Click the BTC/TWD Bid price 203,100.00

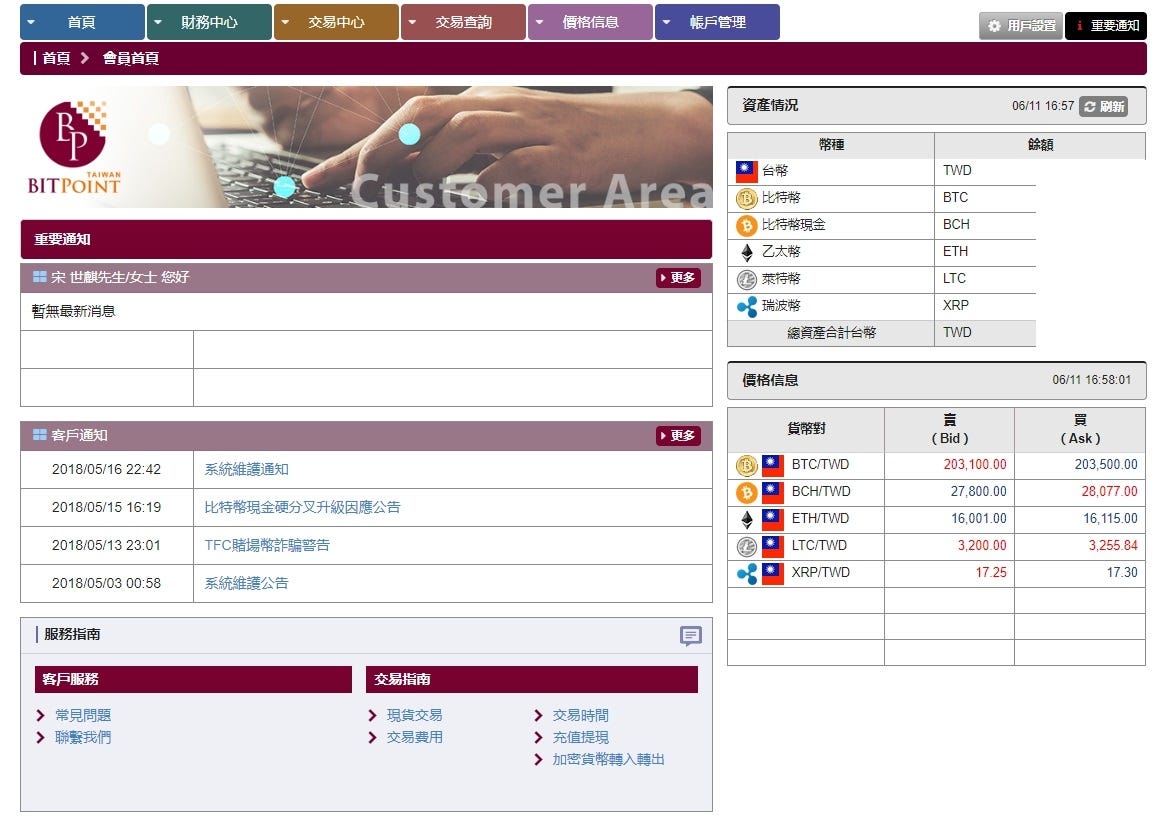click(974, 464)
